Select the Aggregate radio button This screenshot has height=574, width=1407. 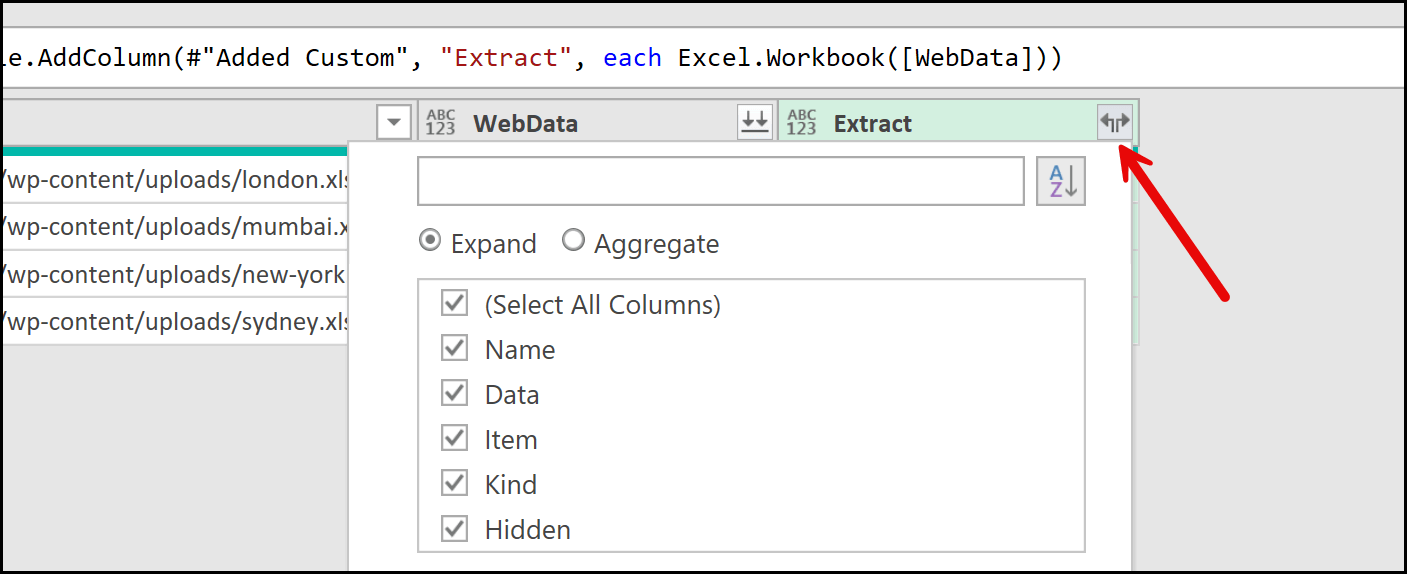(x=573, y=241)
